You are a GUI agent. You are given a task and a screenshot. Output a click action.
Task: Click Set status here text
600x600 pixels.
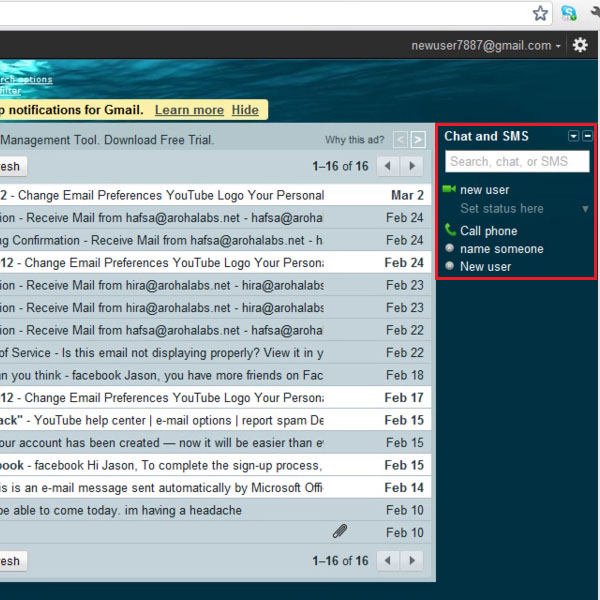pyautogui.click(x=502, y=209)
